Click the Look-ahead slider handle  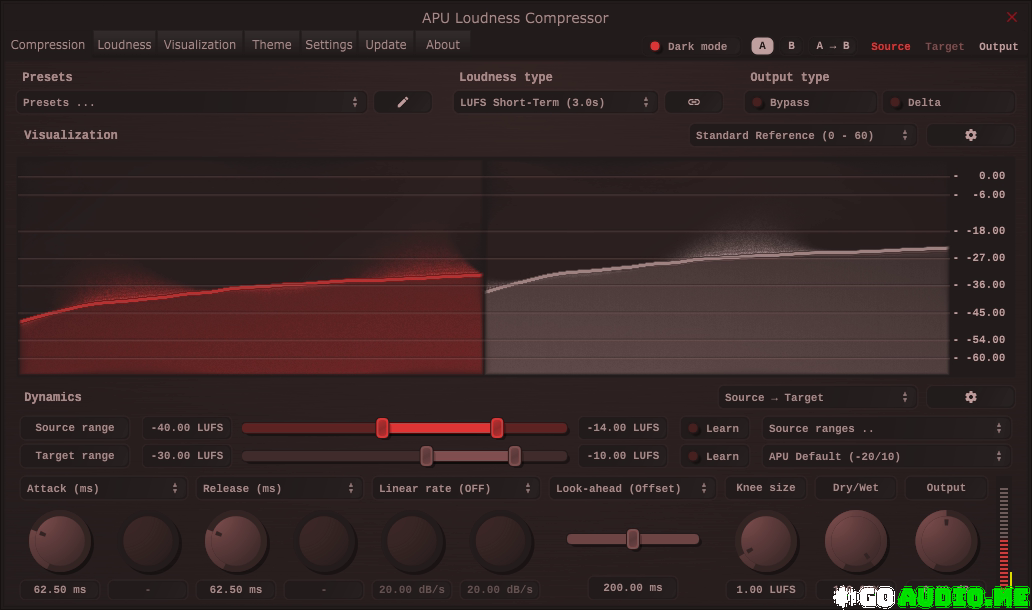(633, 539)
